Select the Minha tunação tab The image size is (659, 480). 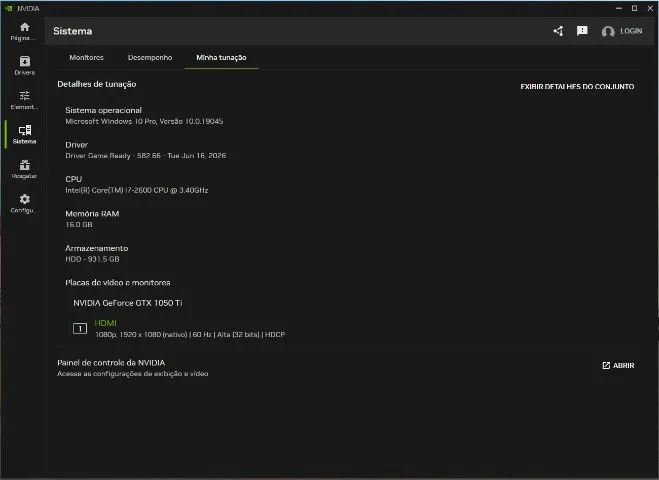[221, 58]
